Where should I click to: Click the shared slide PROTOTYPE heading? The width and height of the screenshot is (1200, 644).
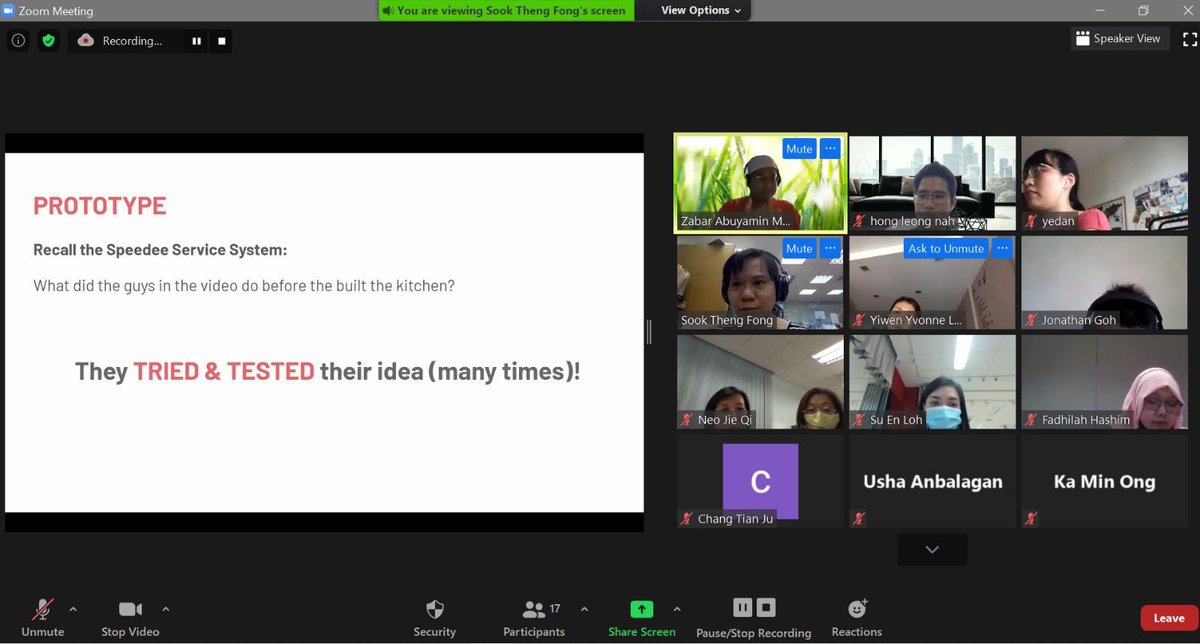tap(100, 205)
